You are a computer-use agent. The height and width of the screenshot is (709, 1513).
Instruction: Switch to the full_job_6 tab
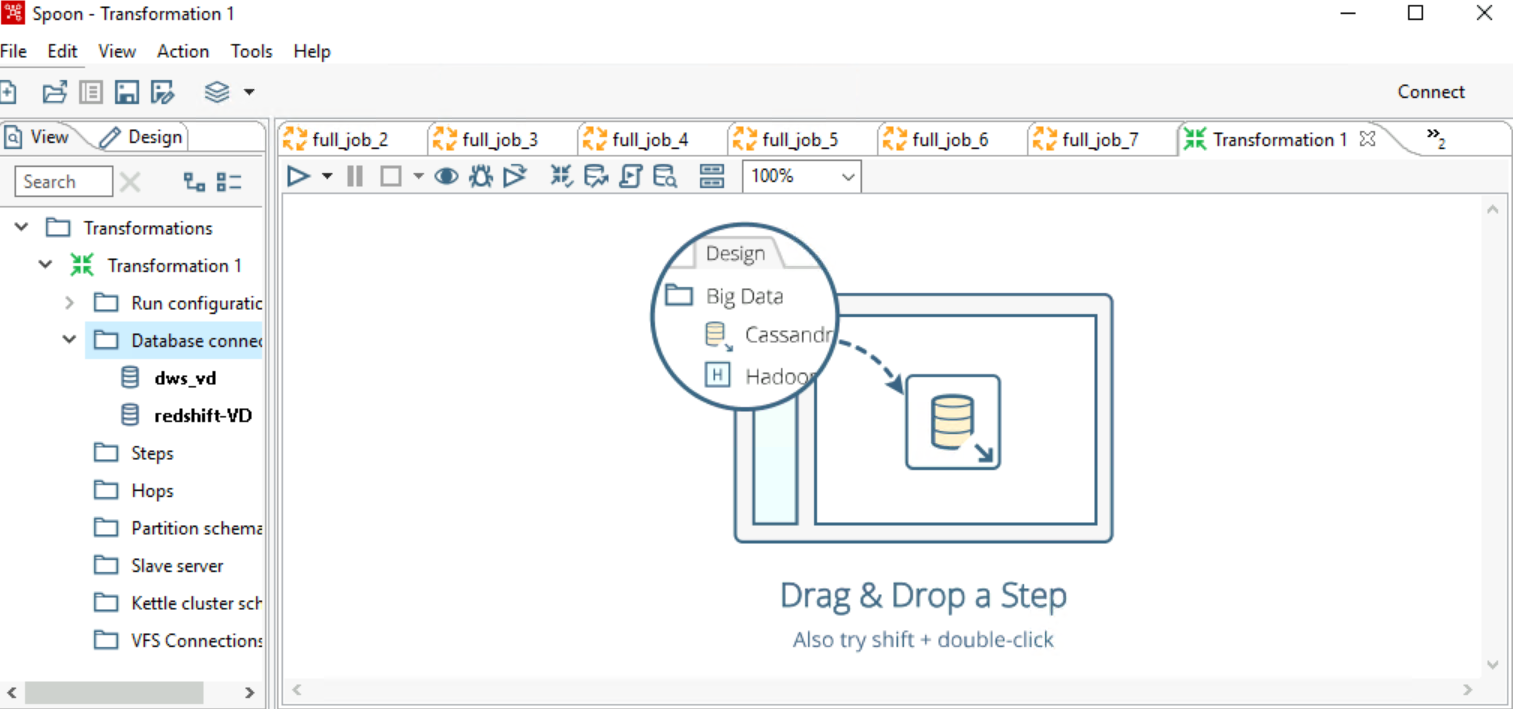950,140
